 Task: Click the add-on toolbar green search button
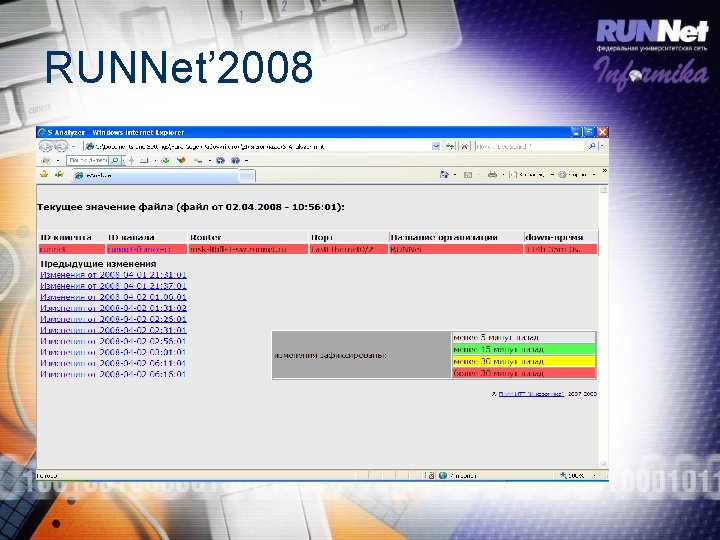pyautogui.click(x=115, y=160)
